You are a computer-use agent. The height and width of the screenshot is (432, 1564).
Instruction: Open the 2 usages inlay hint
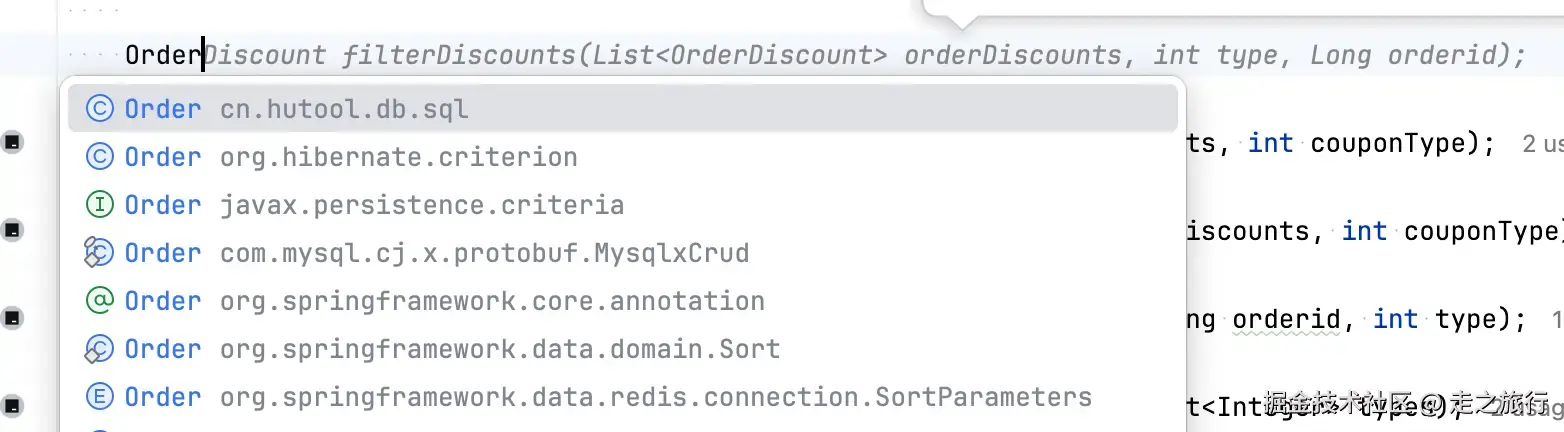coord(1542,144)
